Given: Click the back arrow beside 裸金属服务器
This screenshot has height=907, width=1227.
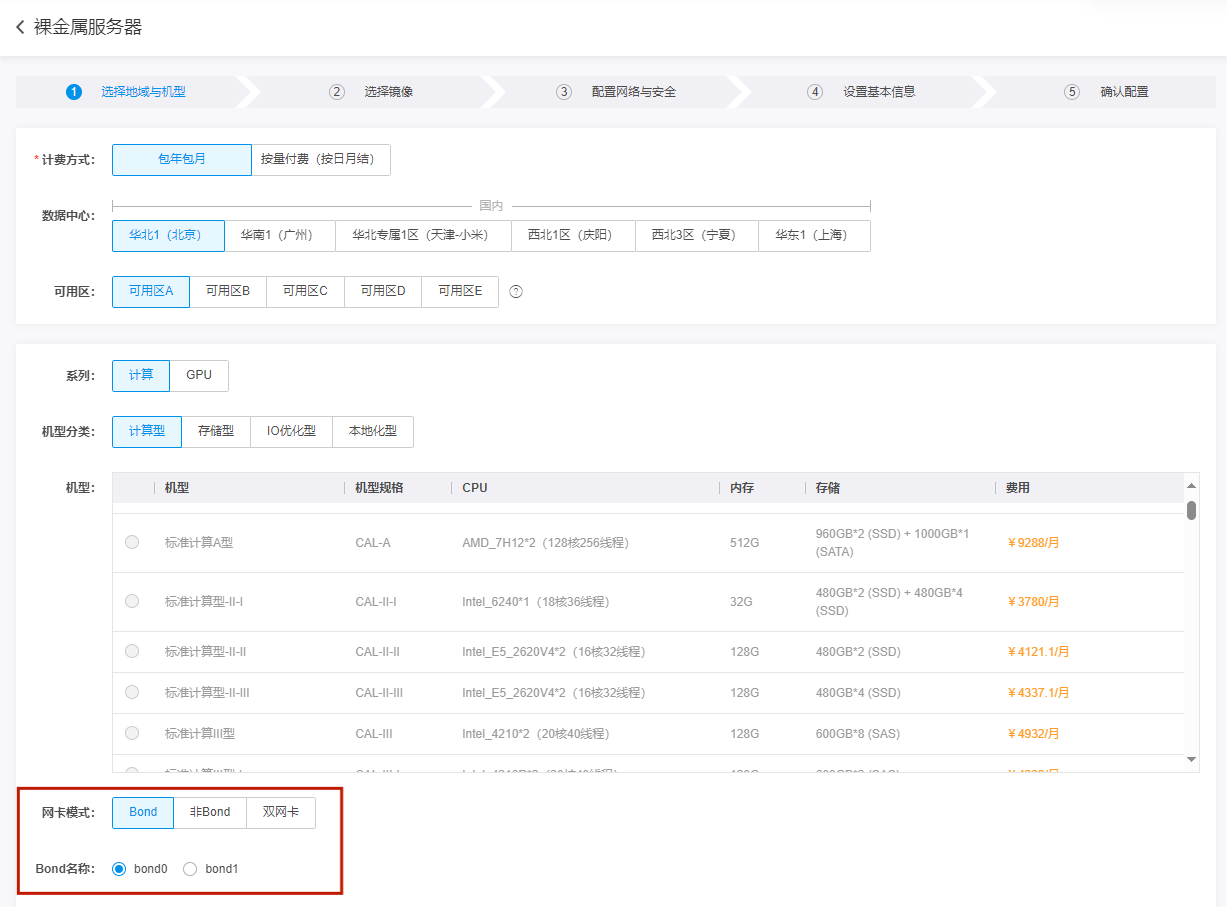Looking at the screenshot, I should tap(20, 28).
